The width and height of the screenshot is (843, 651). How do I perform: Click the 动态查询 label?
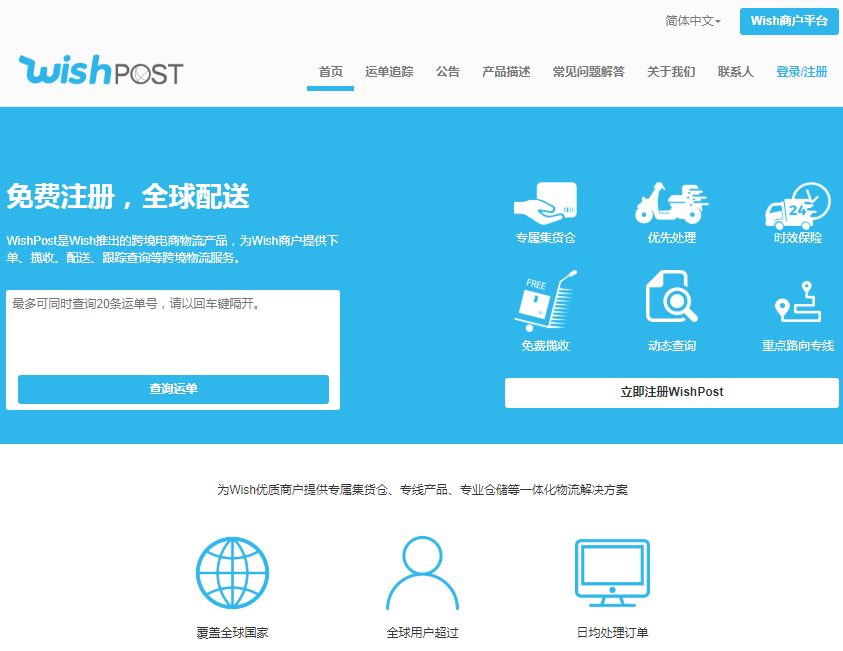click(671, 346)
